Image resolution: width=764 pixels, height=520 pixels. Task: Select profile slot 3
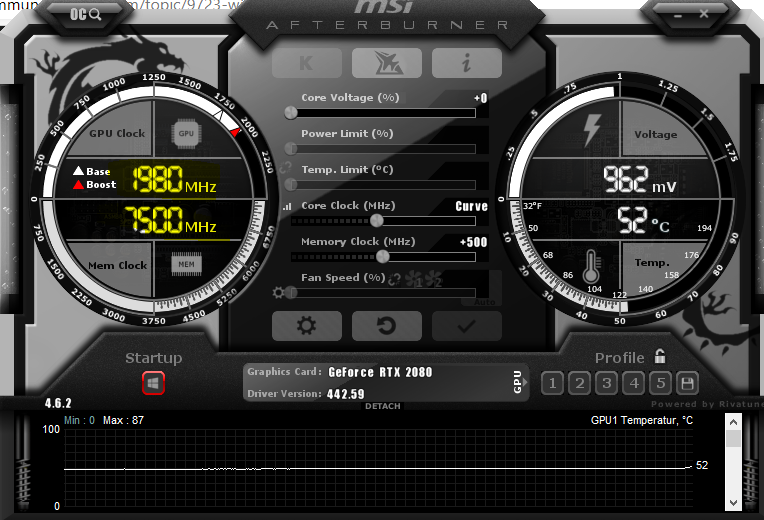point(607,383)
